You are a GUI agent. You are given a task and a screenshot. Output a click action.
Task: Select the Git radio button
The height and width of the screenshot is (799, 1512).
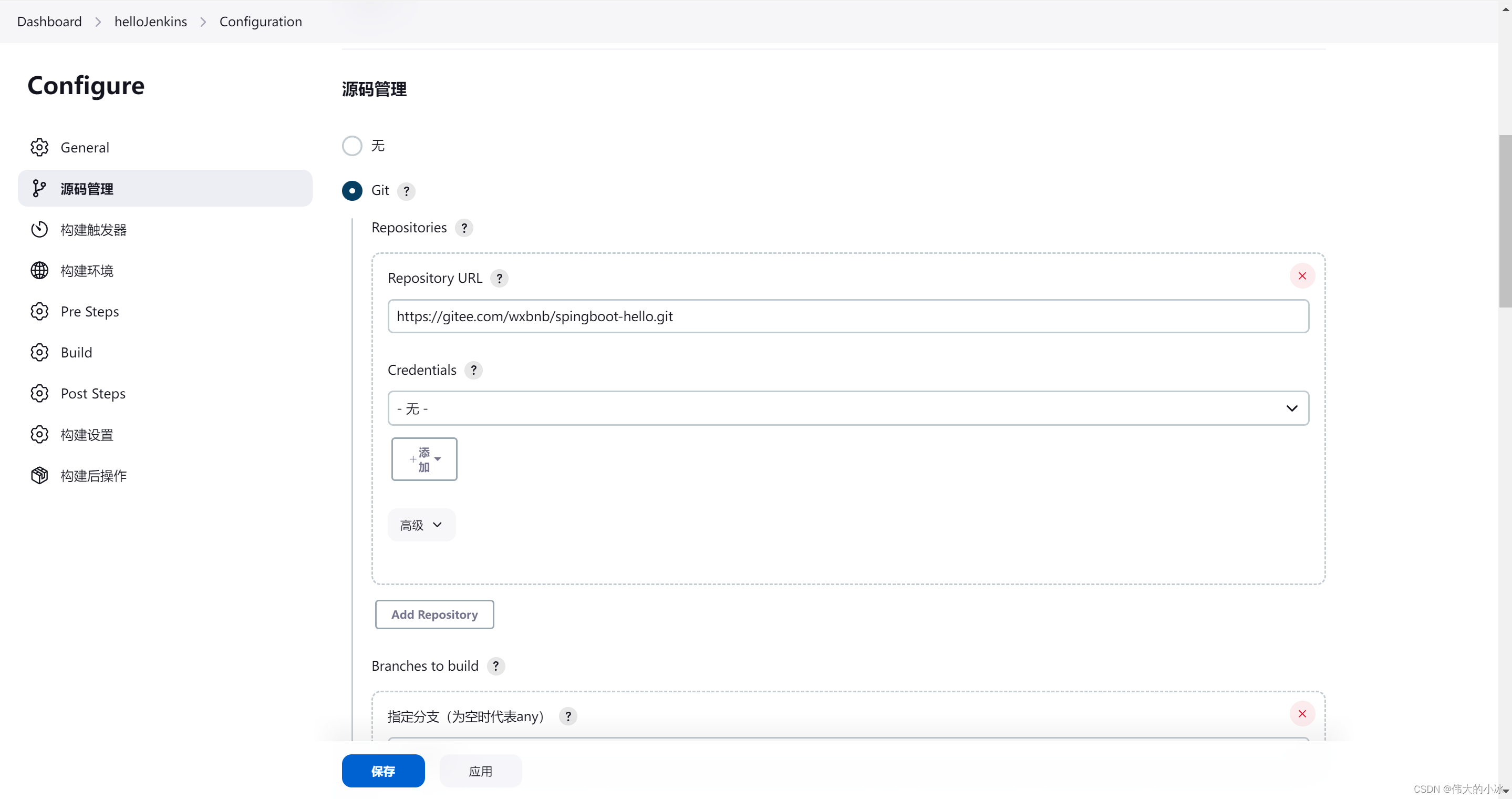click(x=351, y=191)
